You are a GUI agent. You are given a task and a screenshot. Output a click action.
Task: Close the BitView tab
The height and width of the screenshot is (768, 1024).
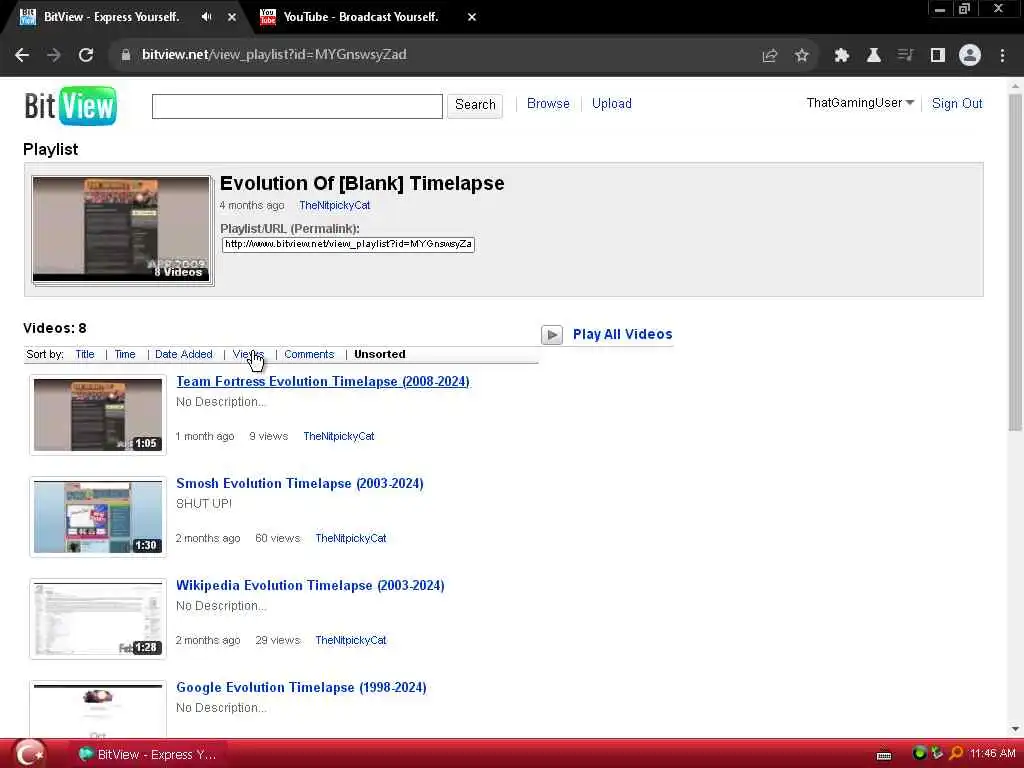pos(232,17)
